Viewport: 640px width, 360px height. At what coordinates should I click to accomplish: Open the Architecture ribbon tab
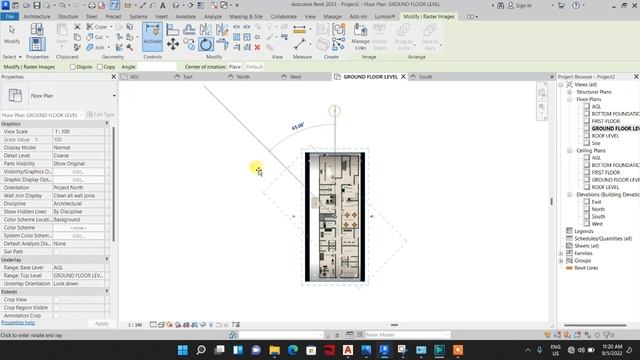coord(37,17)
